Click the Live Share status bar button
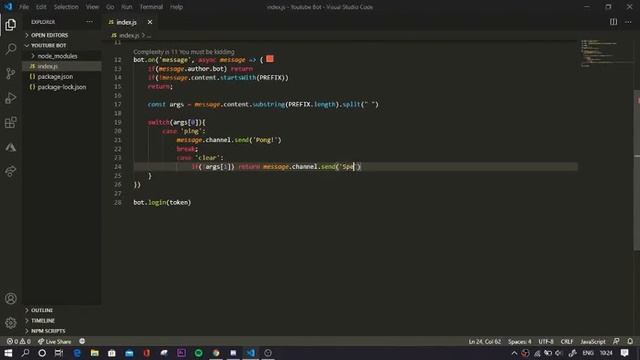This screenshot has width=640, height=360. pos(54,341)
